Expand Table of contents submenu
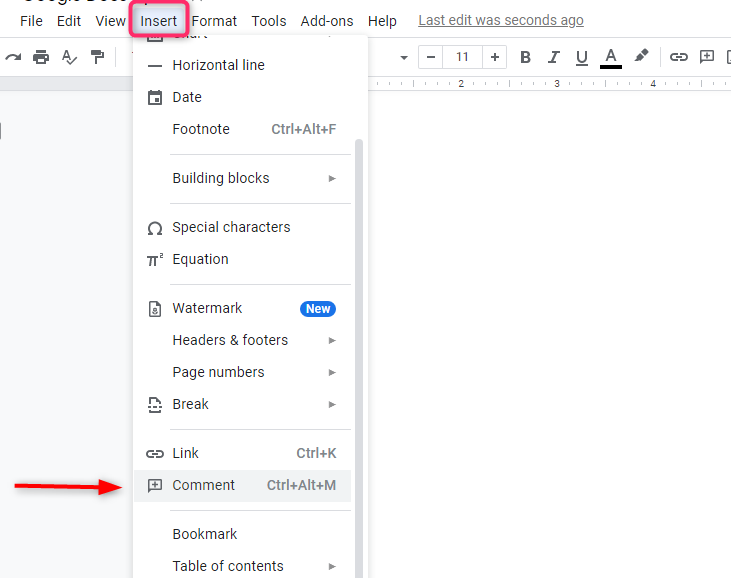Viewport: 731px width, 578px height. [x=242, y=566]
